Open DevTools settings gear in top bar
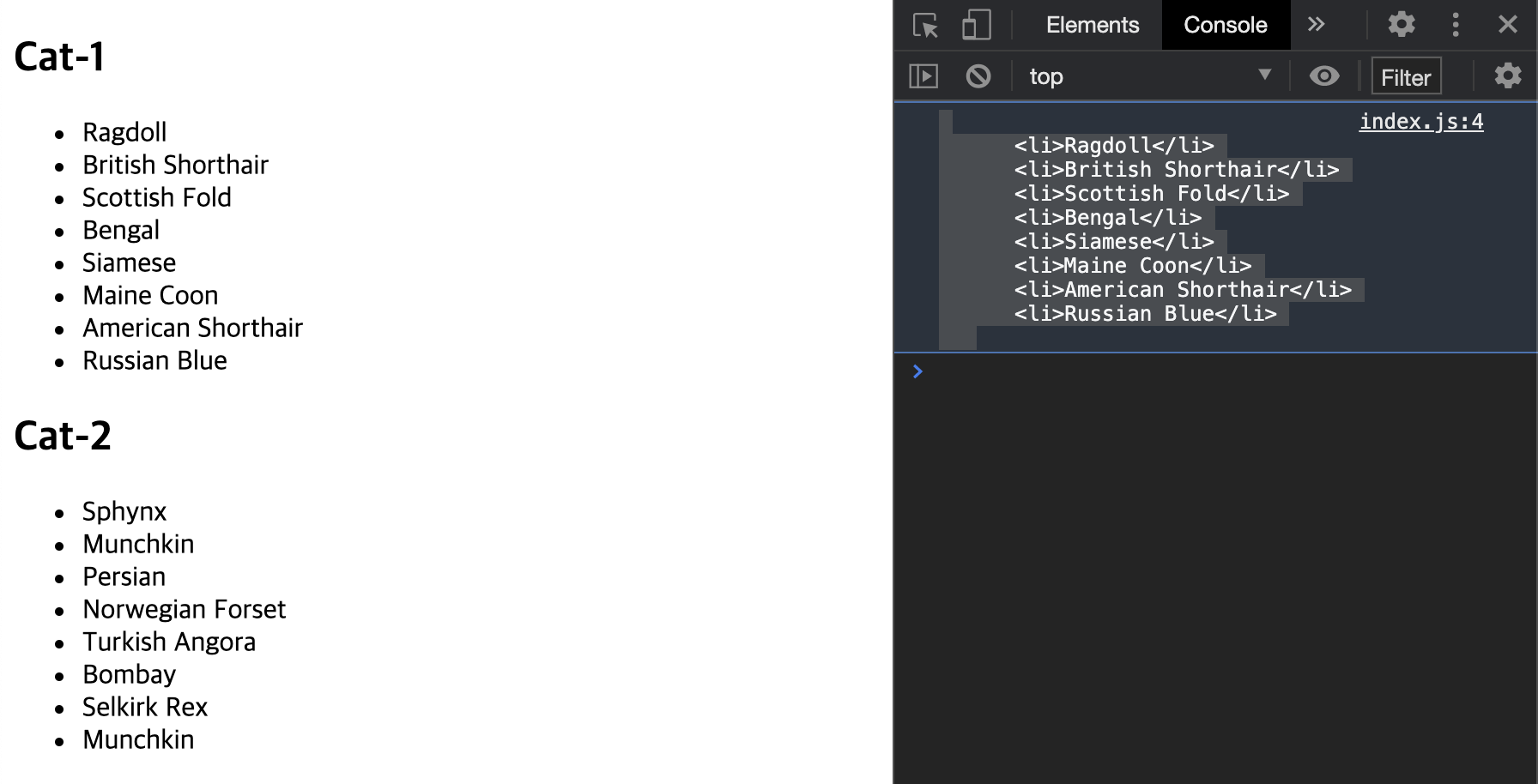 (1401, 24)
